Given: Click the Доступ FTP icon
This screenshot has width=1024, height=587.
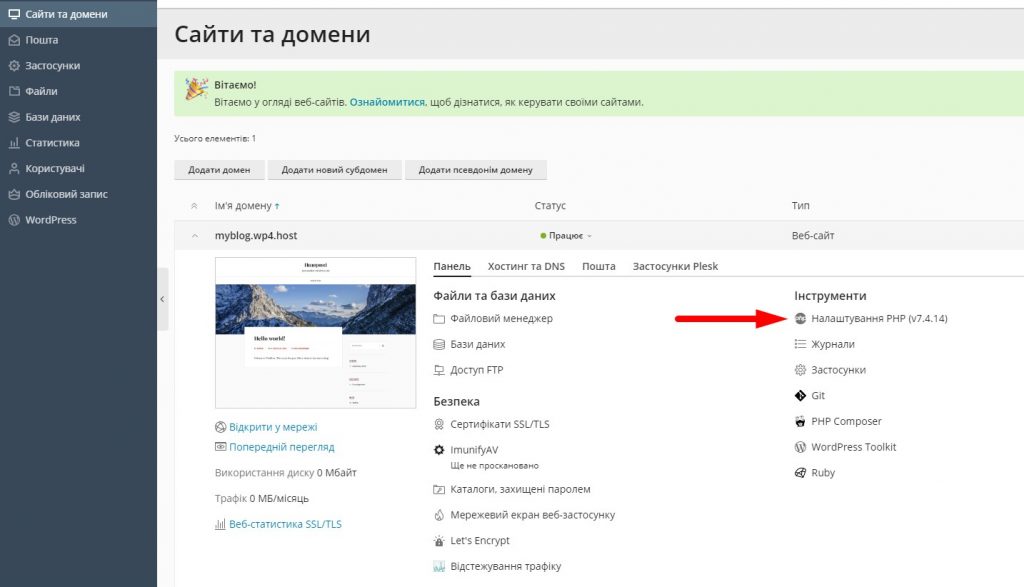Looking at the screenshot, I should pyautogui.click(x=439, y=370).
